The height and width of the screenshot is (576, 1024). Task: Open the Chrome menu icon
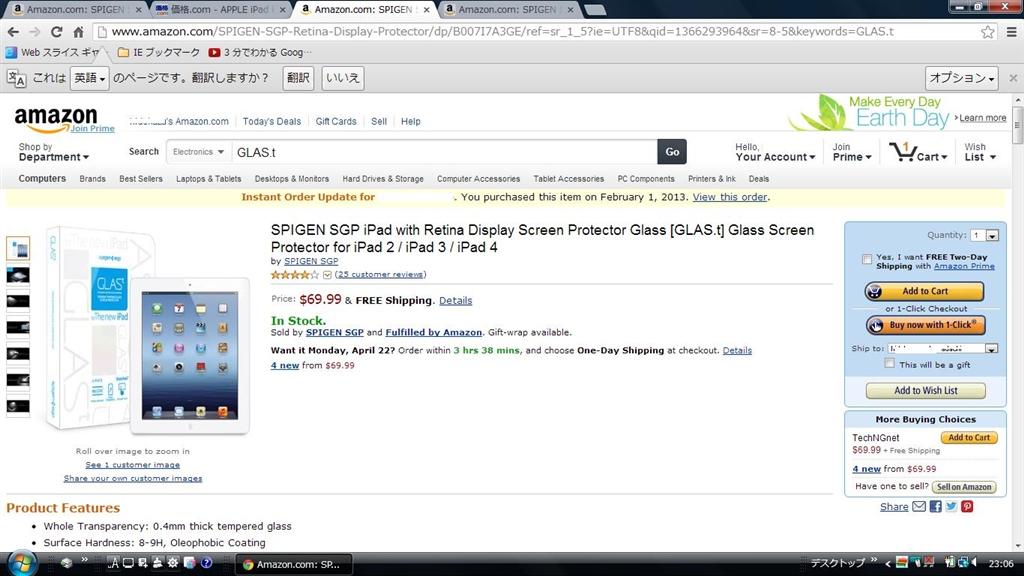(1012, 31)
